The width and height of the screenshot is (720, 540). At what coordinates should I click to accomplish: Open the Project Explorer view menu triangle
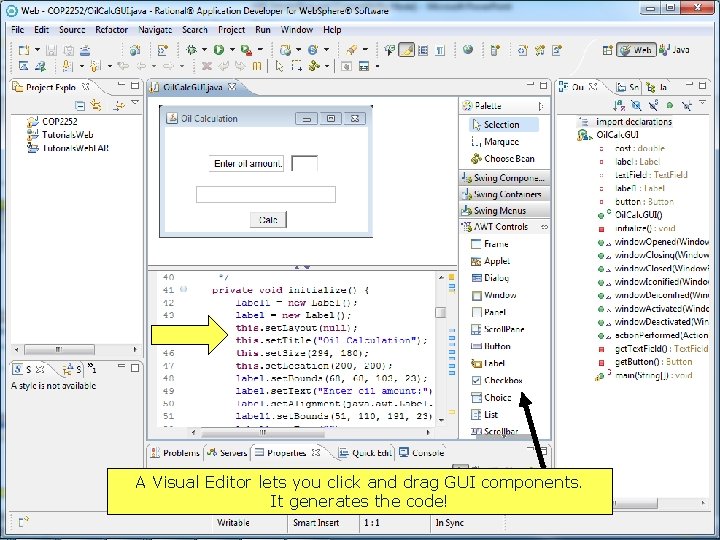[135, 103]
